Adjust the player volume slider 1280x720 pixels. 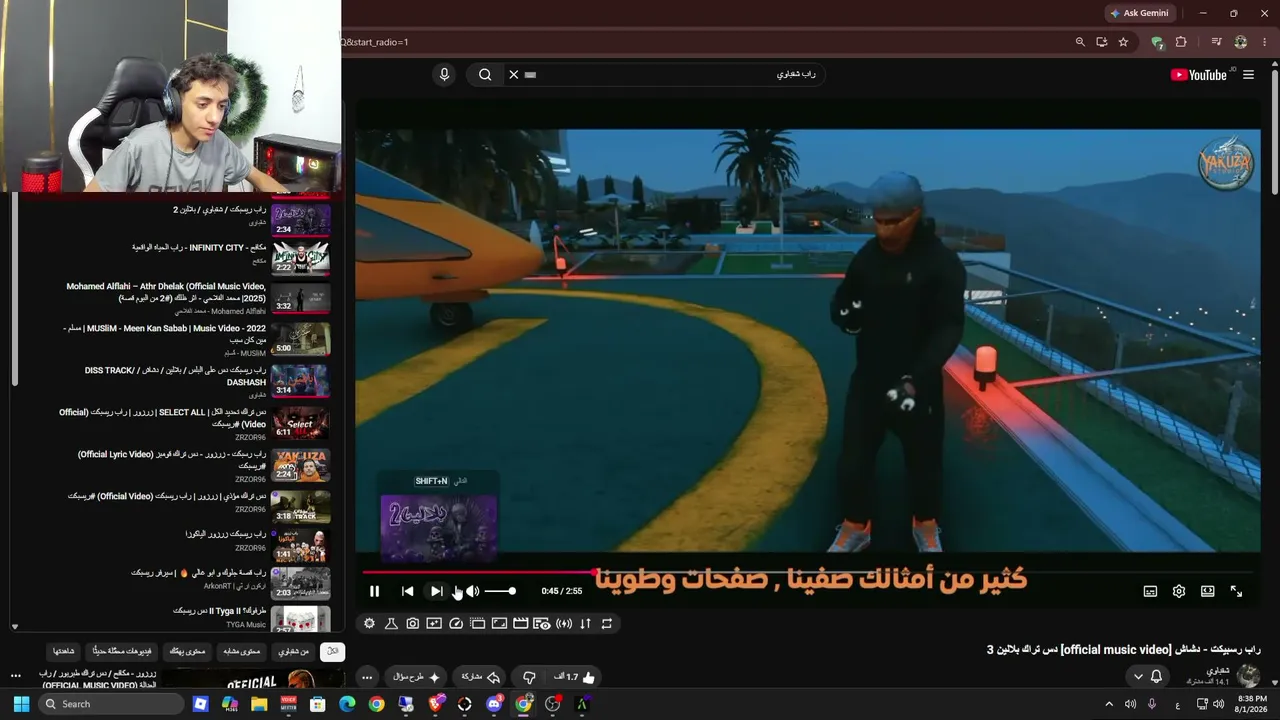click(x=499, y=591)
